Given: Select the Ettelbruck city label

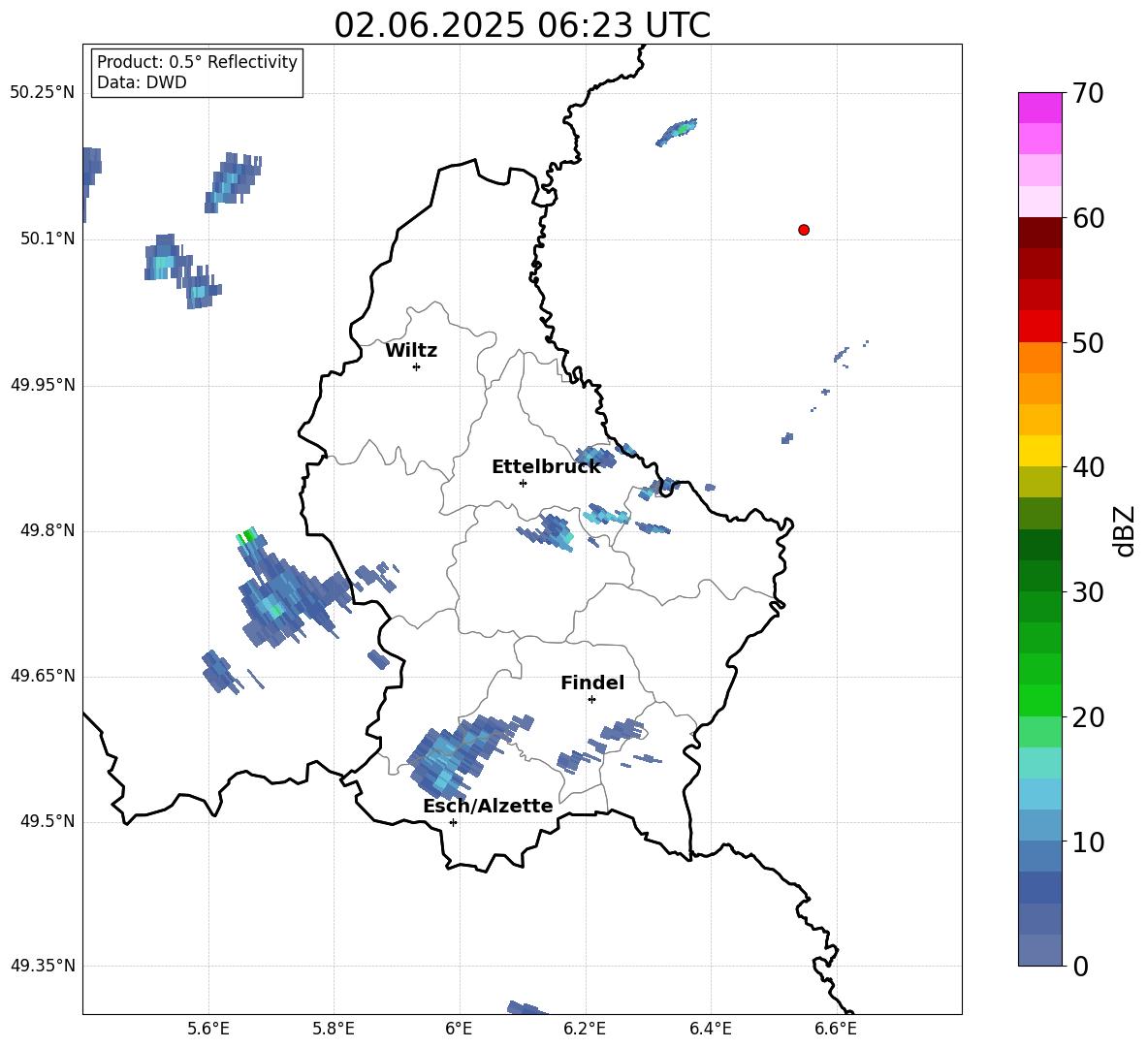Looking at the screenshot, I should 546,467.
